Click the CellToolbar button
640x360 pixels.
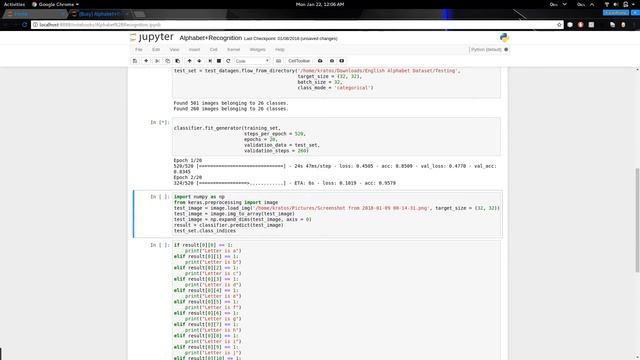299,61
